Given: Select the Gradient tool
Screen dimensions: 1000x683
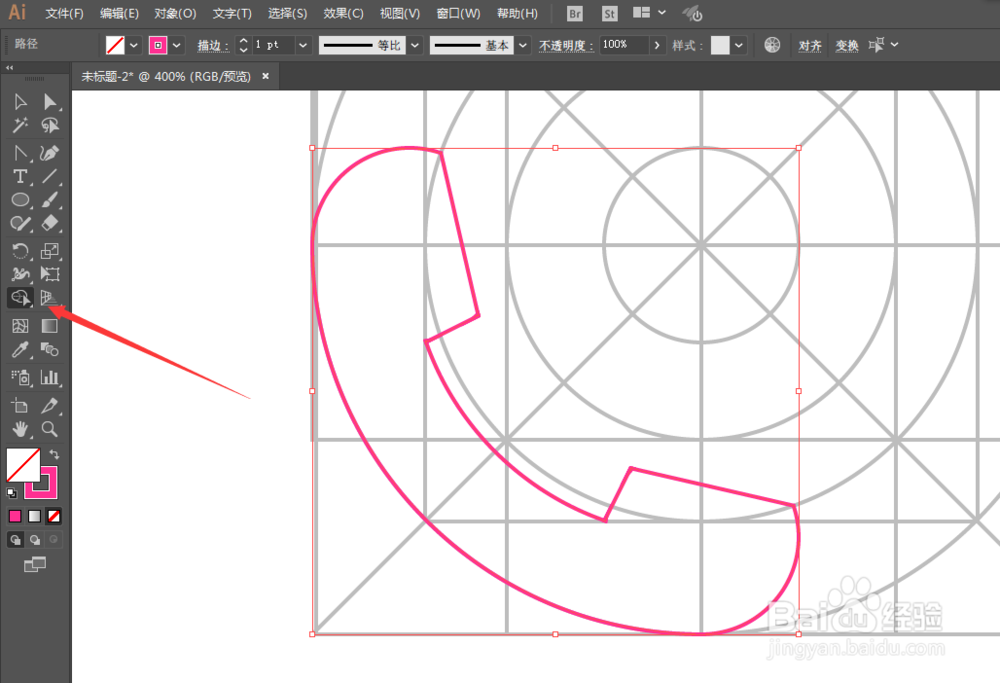Looking at the screenshot, I should (50, 325).
